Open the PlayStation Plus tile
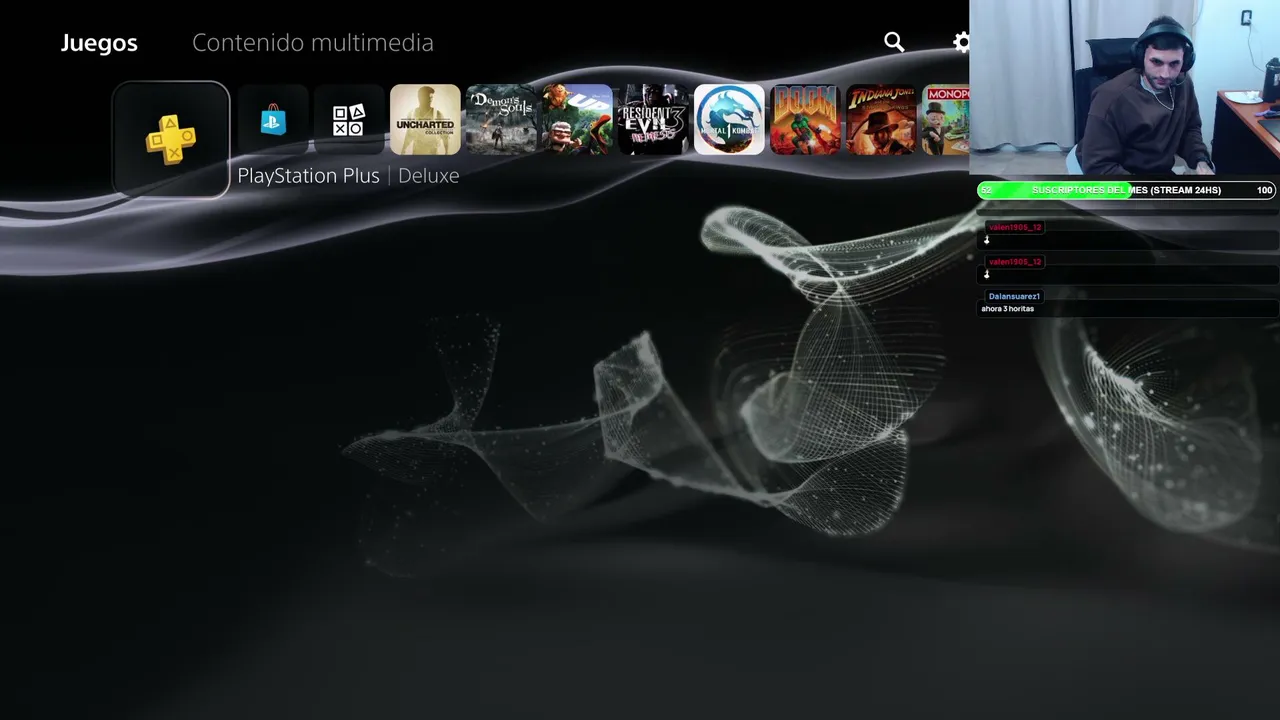Screen dimensions: 1280x720 pos(171,139)
